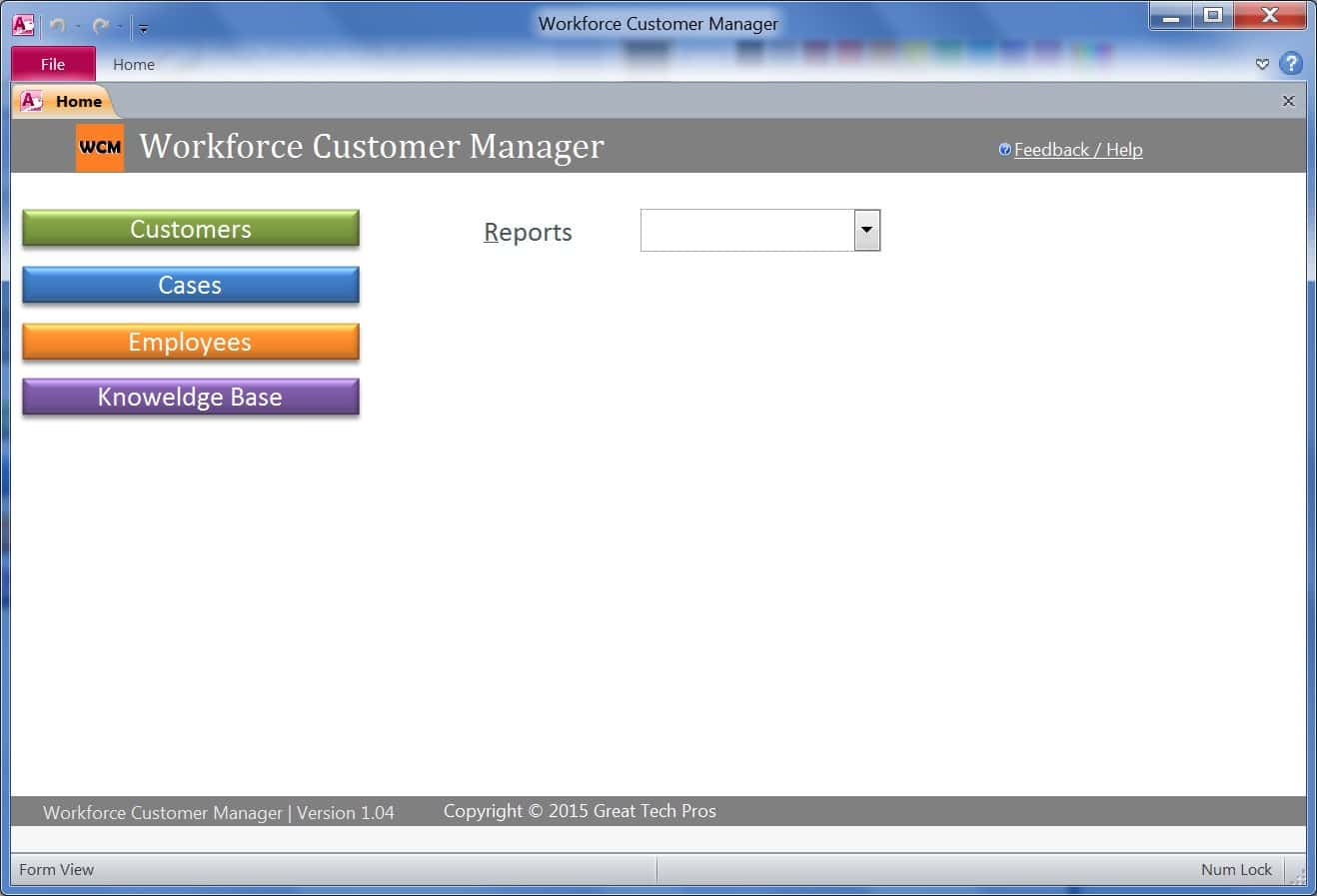The width and height of the screenshot is (1317, 896).
Task: Click the Access application icon in title bar
Action: [23, 25]
